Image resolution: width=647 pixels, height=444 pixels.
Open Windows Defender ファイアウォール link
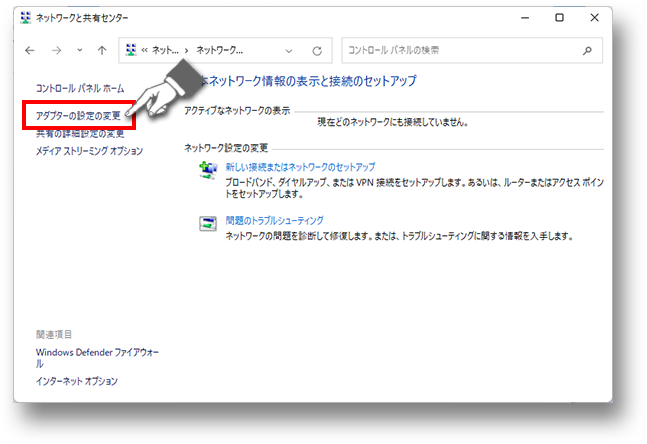97,358
